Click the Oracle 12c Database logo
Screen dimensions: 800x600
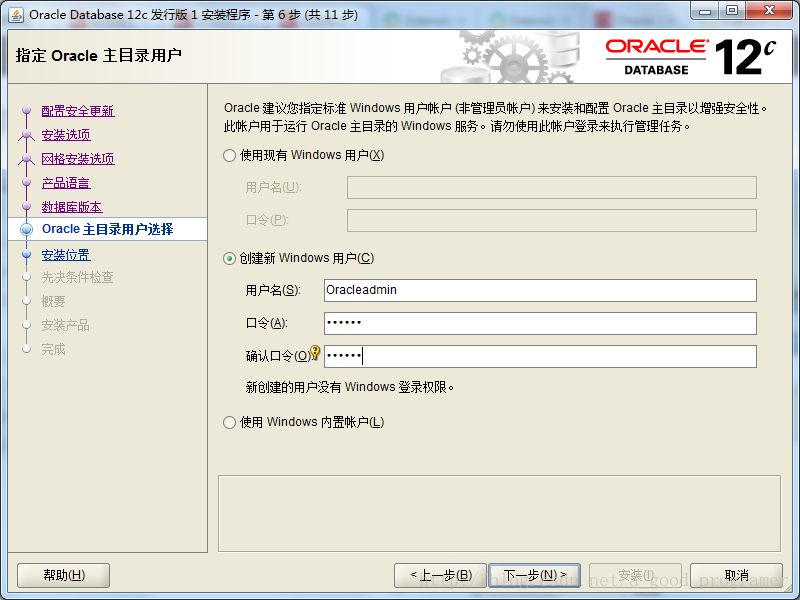pyautogui.click(x=691, y=57)
